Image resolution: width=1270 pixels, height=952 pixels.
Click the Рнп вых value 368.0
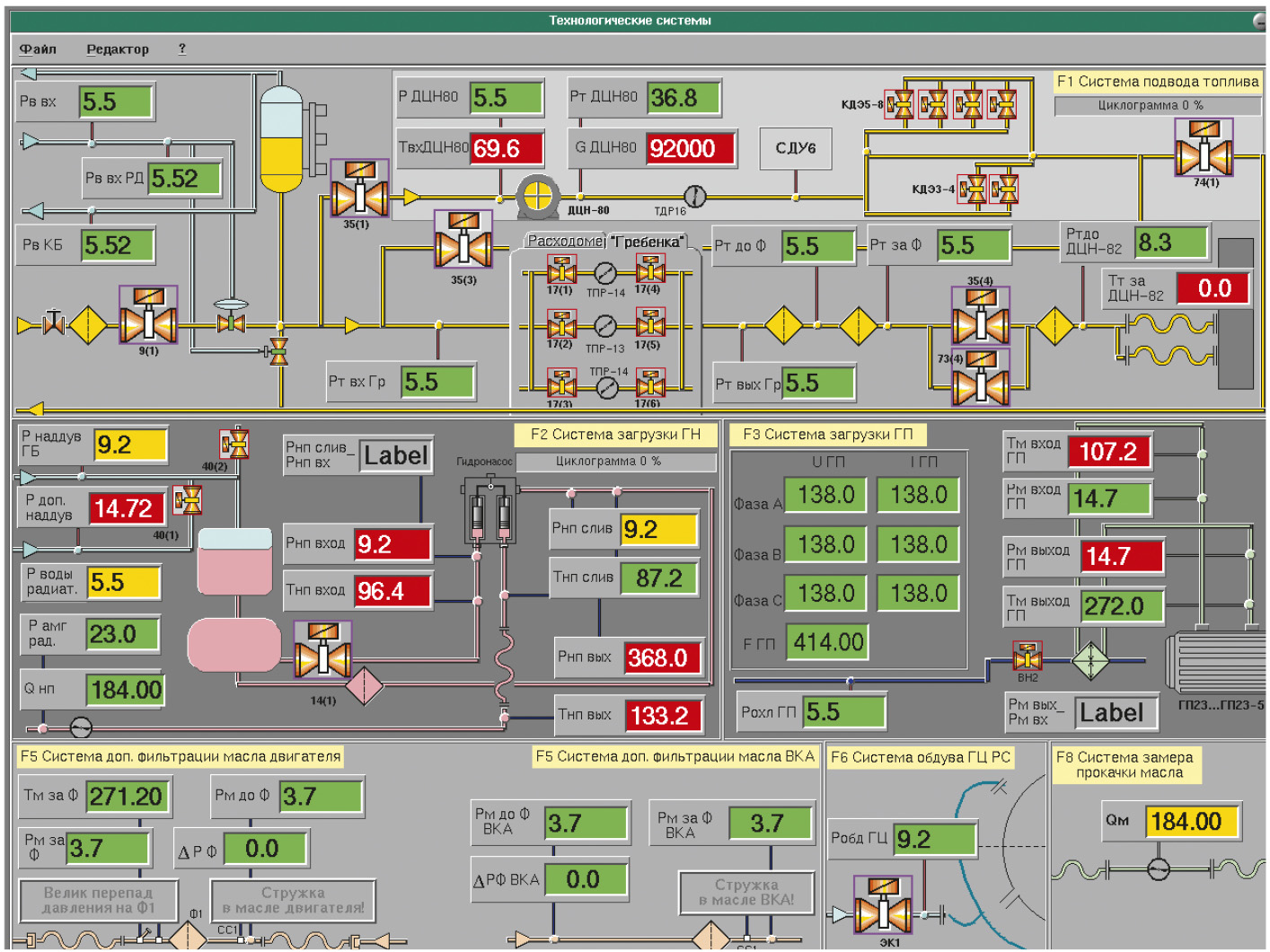pos(663,657)
